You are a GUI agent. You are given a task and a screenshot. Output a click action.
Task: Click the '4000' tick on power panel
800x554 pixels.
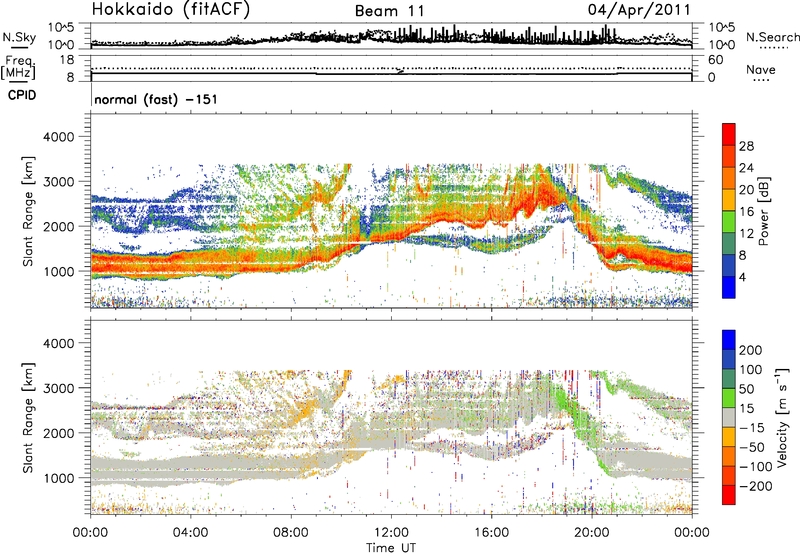[59, 137]
